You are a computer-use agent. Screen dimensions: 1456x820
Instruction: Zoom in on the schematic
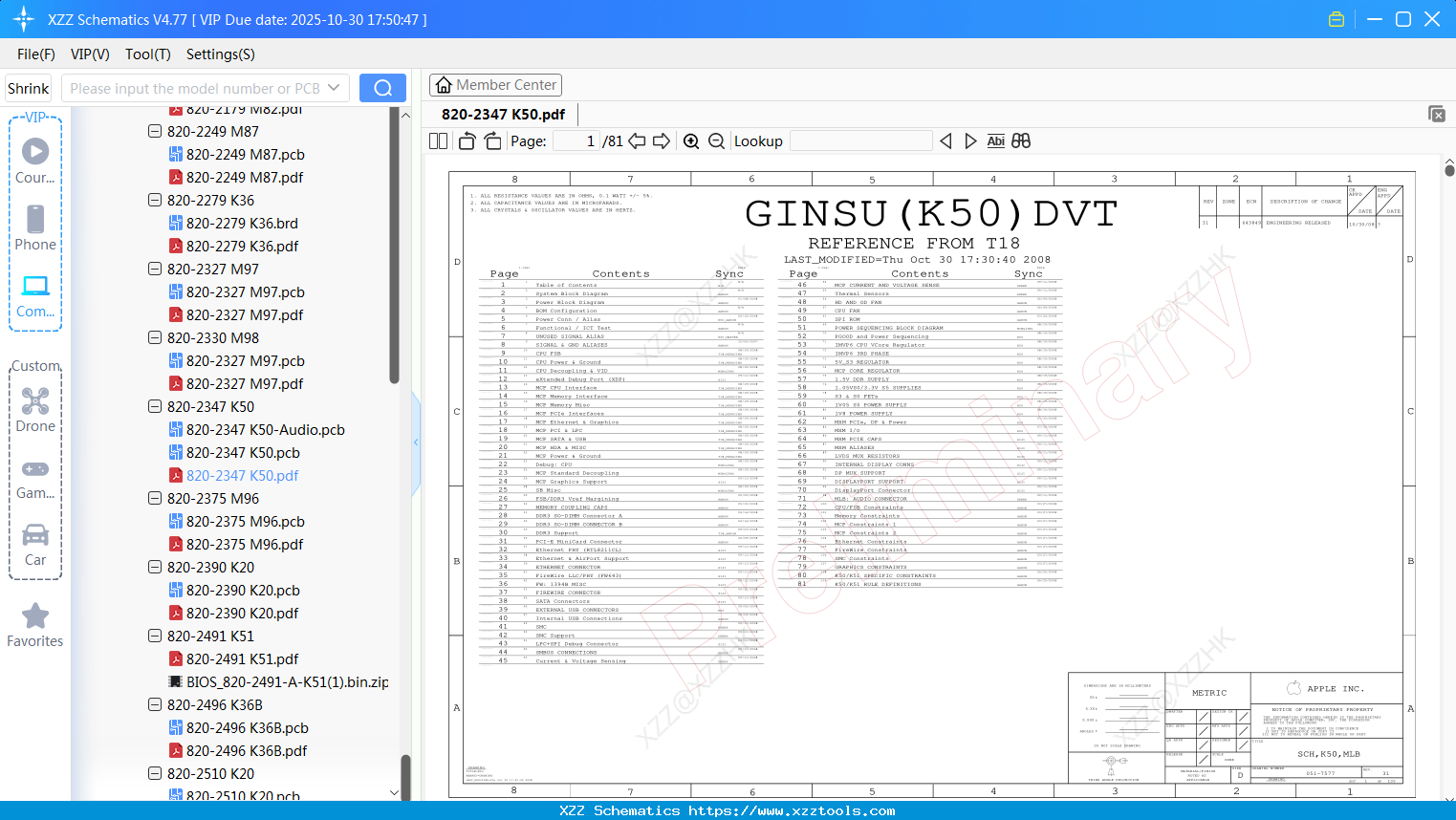[x=691, y=141]
